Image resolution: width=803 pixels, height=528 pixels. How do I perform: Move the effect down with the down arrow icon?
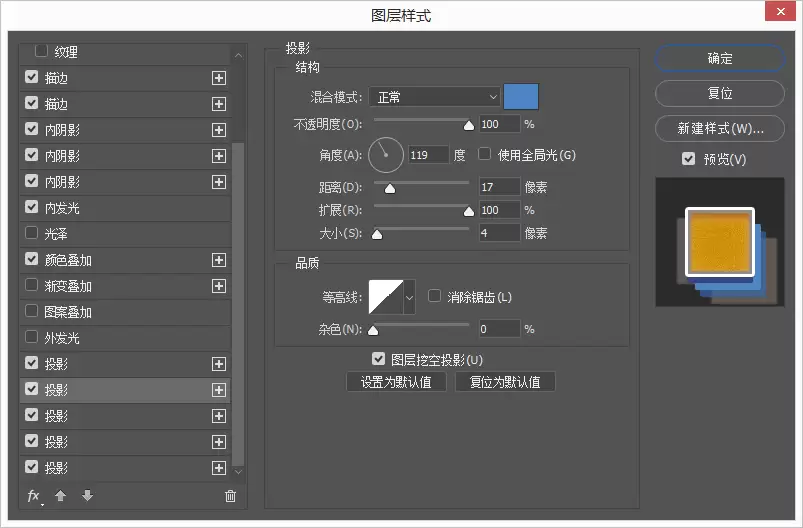[88, 496]
